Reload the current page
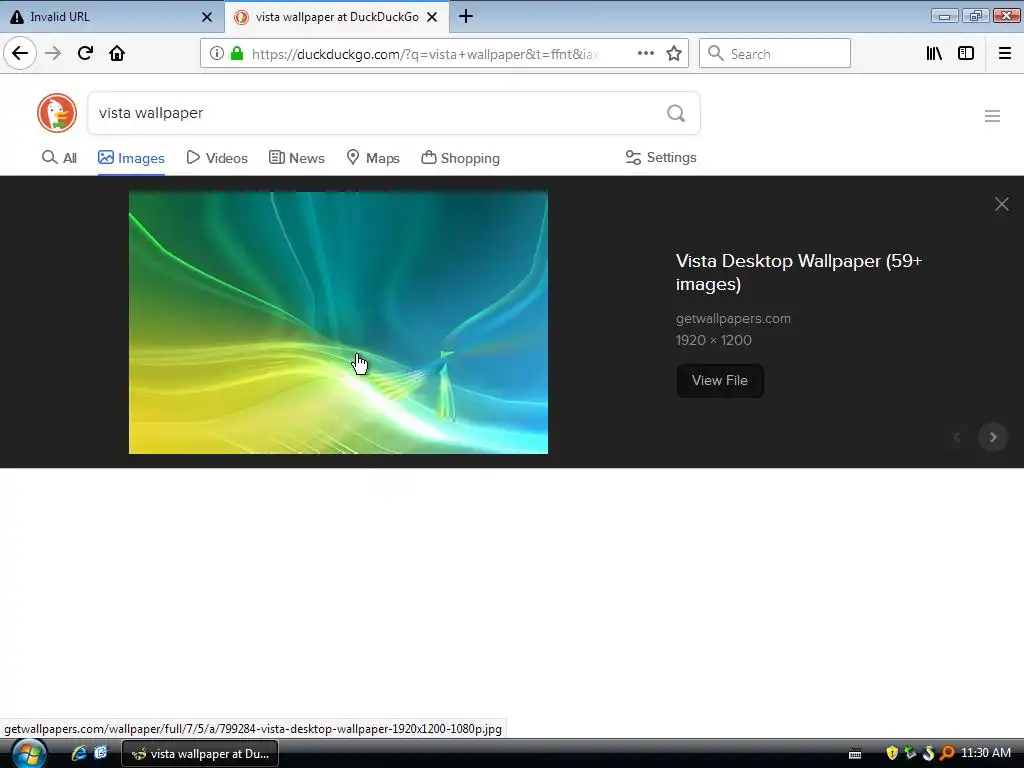This screenshot has width=1024, height=768. click(86, 53)
